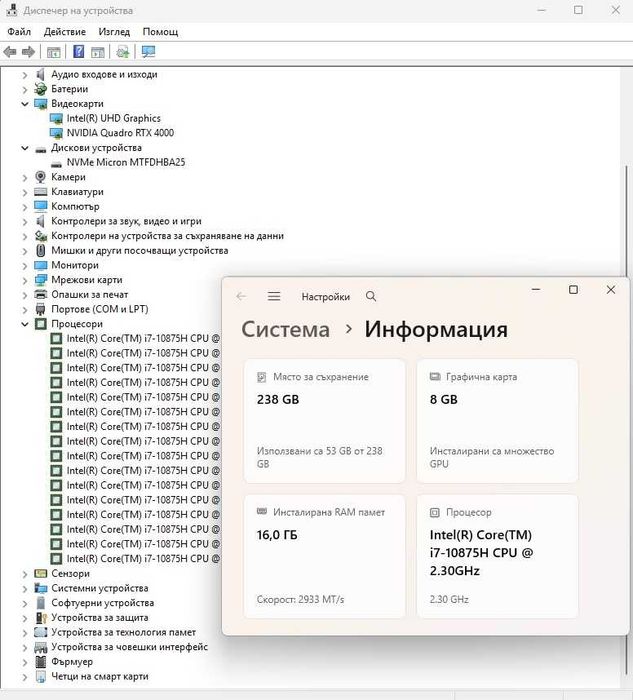
Task: Expand the Софтуерни устройства category
Action: [25, 603]
